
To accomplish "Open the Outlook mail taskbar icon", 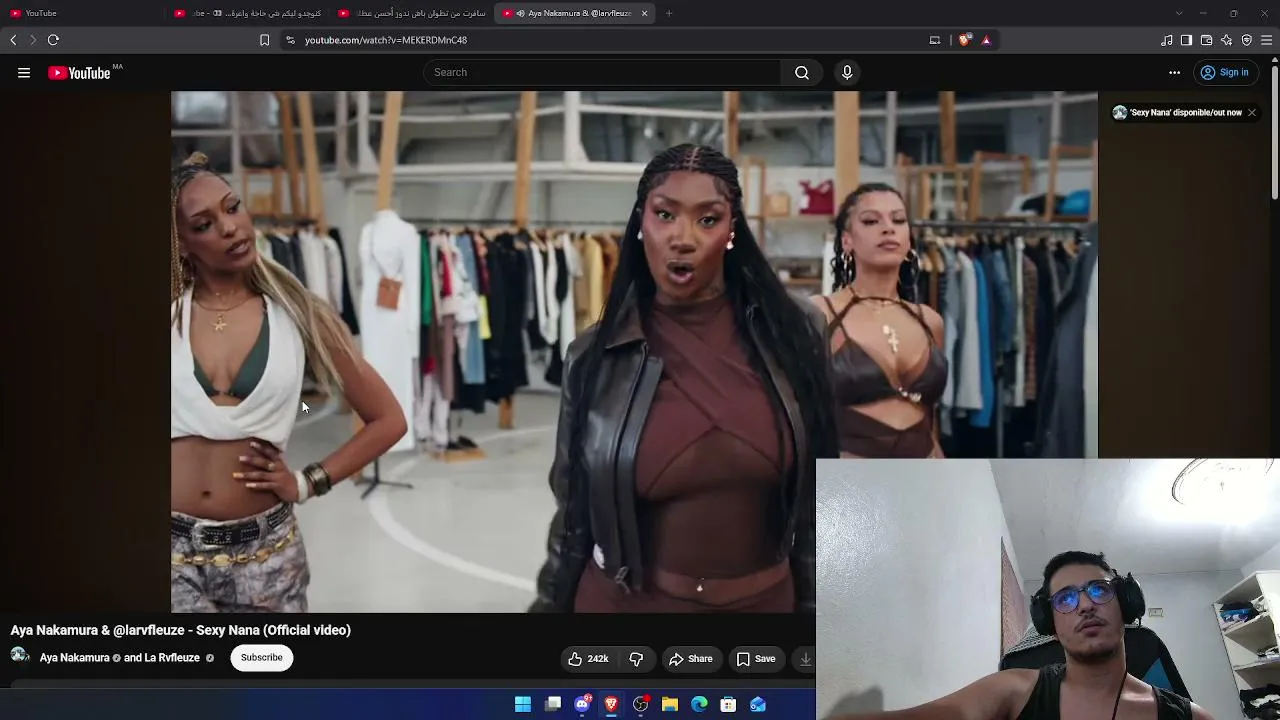I will click(x=758, y=705).
